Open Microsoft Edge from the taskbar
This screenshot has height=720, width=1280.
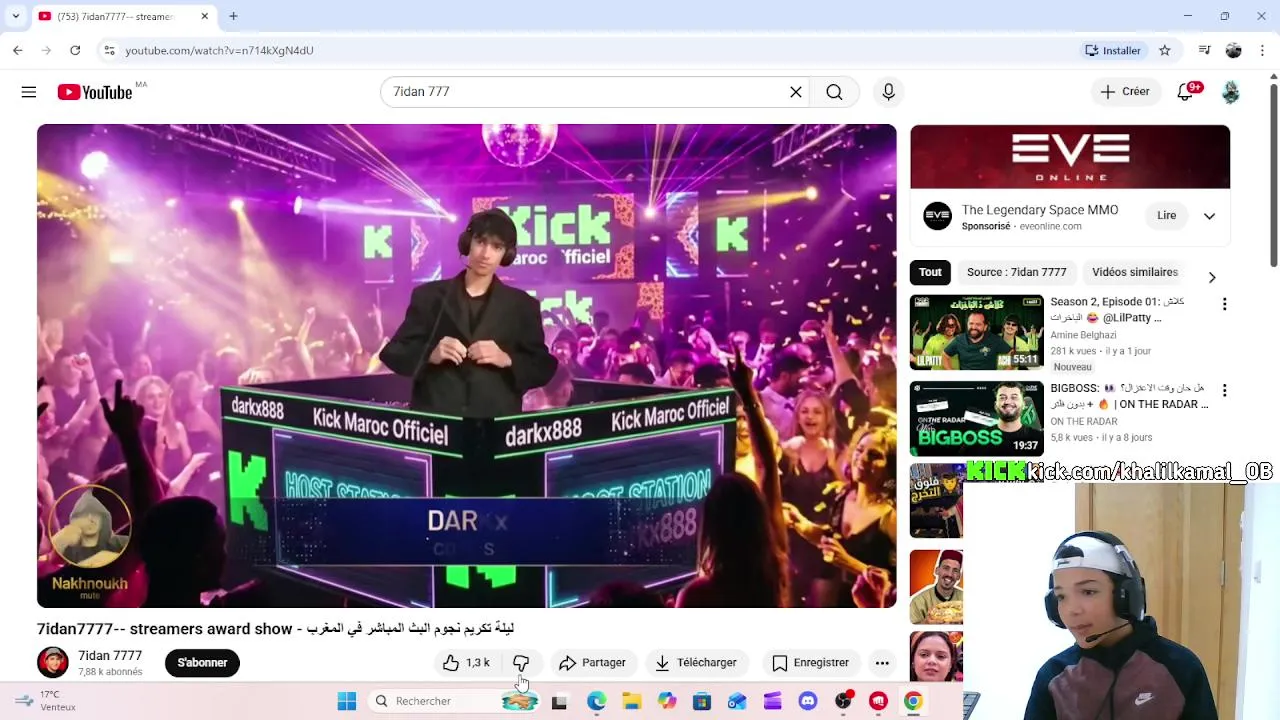[x=596, y=701]
